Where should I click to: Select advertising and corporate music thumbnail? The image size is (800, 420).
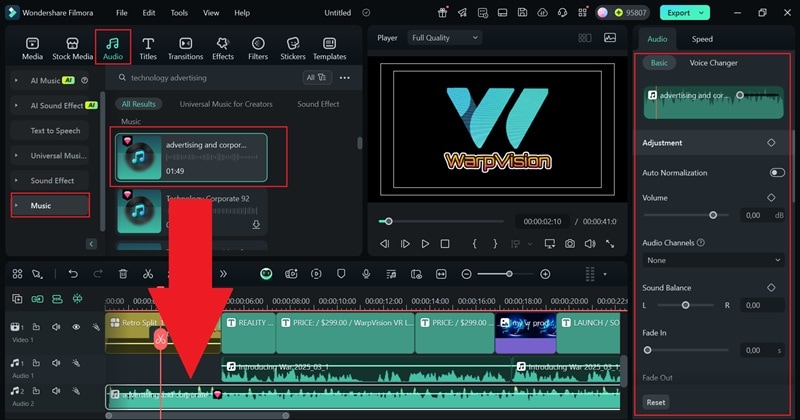(139, 157)
